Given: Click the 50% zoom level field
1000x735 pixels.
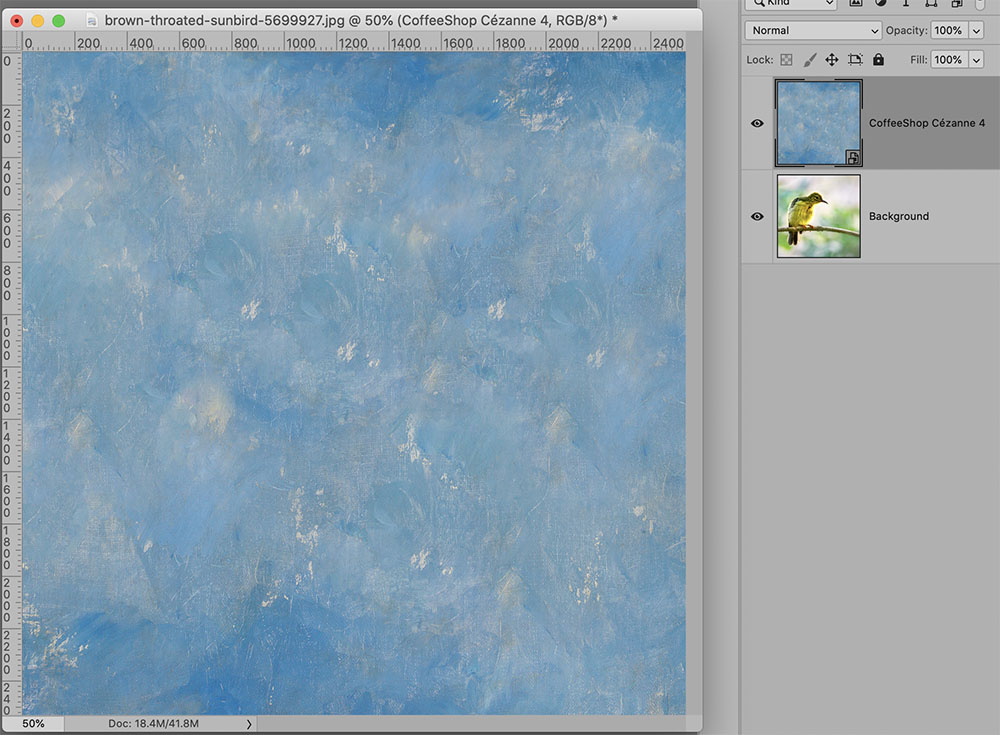Looking at the screenshot, I should pos(33,724).
